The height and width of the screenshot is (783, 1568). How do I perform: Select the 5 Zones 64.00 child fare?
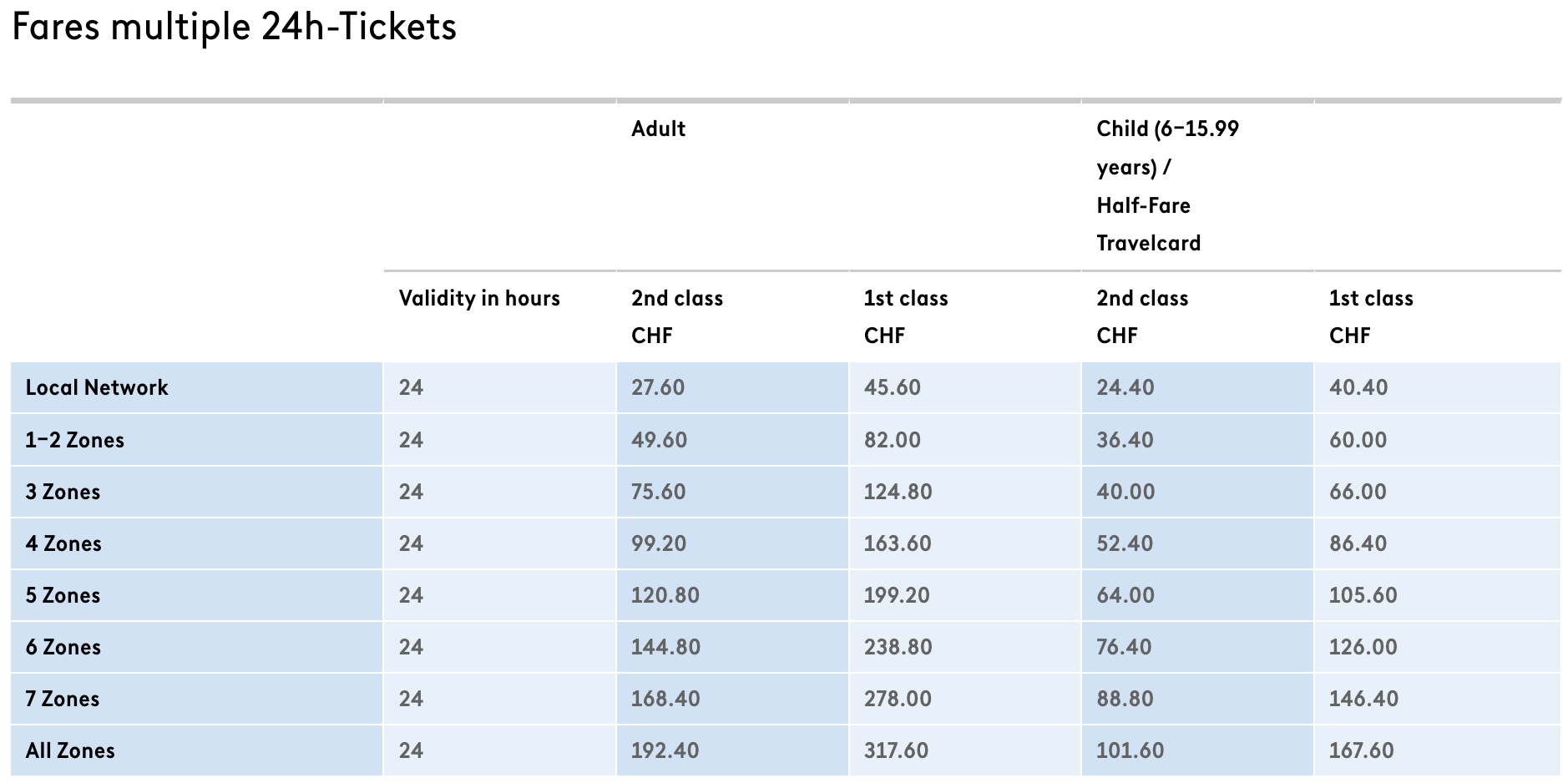[1125, 595]
